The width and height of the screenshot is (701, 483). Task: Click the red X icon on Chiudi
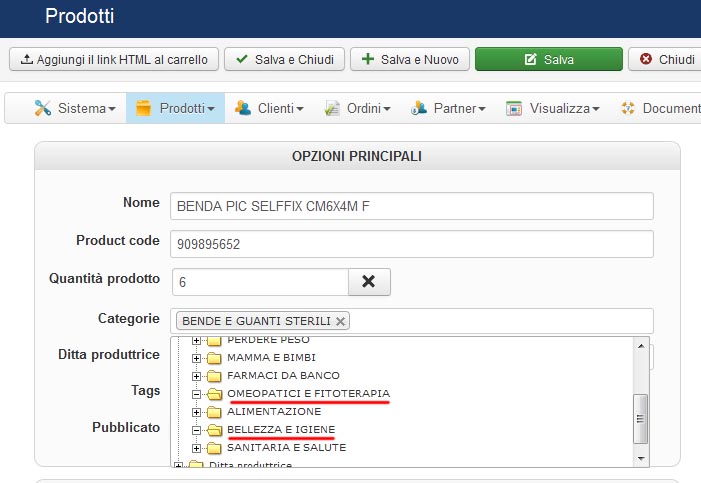646,59
